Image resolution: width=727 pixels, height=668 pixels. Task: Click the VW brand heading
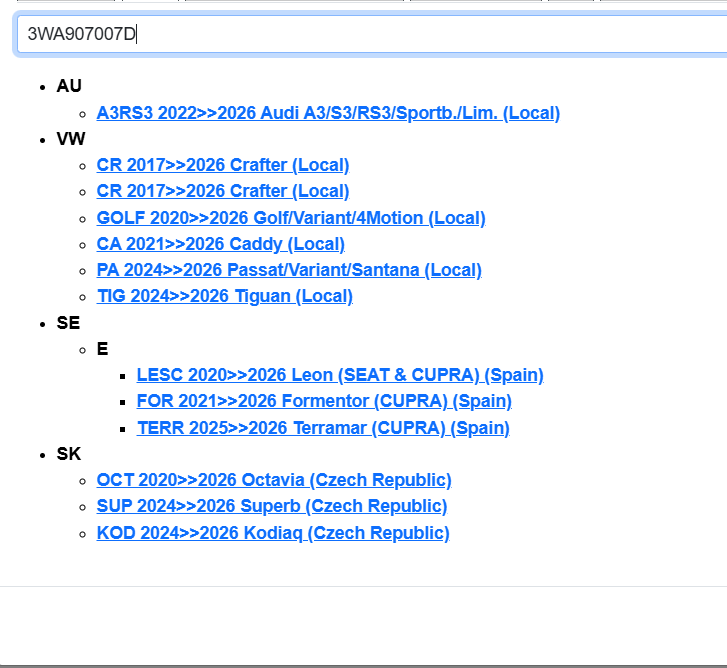(x=71, y=139)
